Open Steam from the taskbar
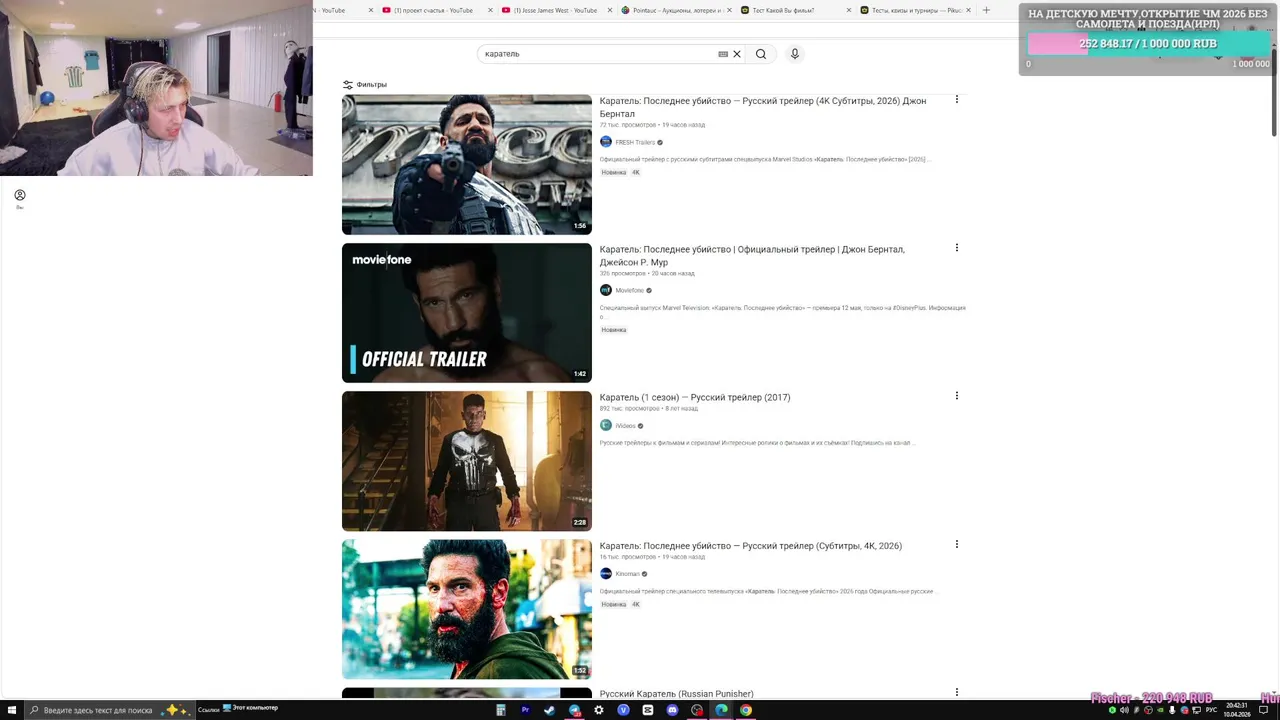The width and height of the screenshot is (1280, 720). 549,710
